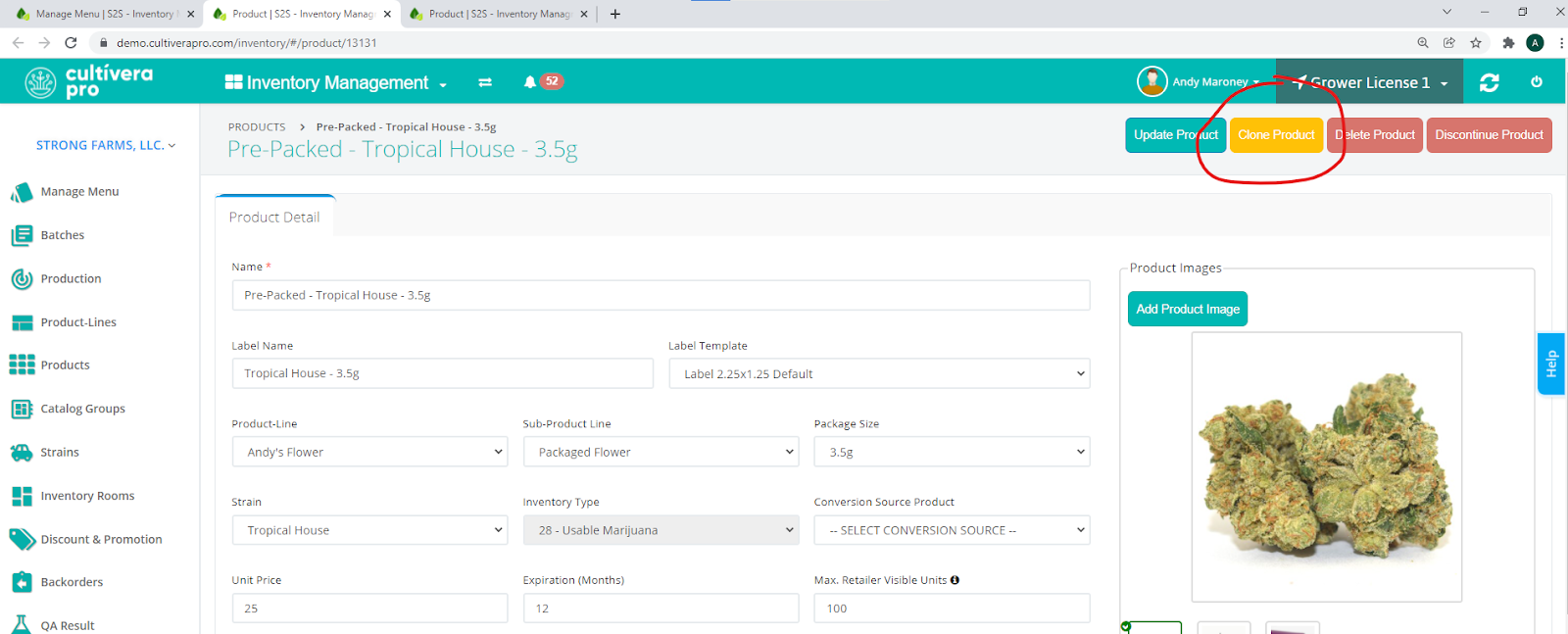
Task: Open Products in sidebar menu
Action: tap(65, 365)
